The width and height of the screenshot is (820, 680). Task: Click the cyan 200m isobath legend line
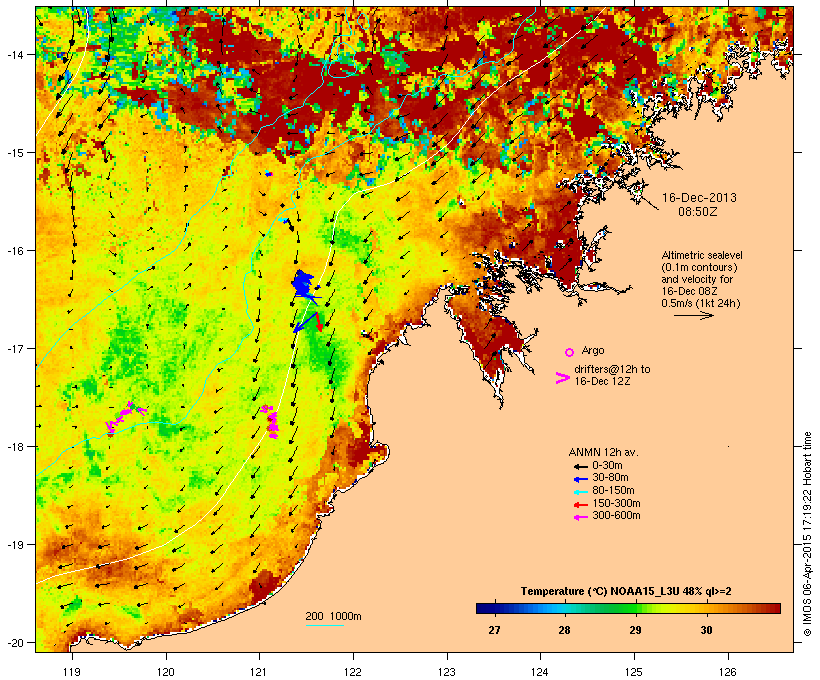[324, 625]
